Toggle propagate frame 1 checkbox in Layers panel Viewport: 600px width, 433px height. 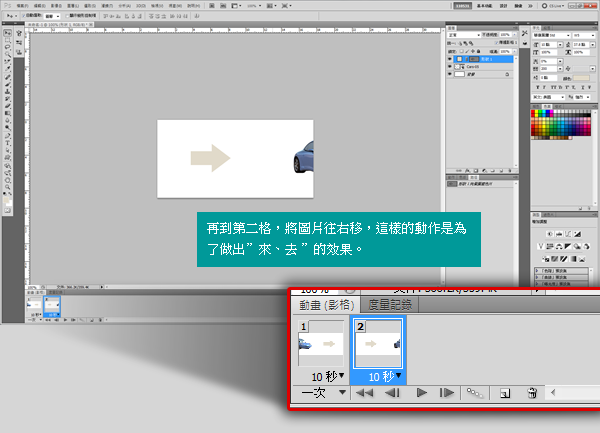(x=496, y=43)
